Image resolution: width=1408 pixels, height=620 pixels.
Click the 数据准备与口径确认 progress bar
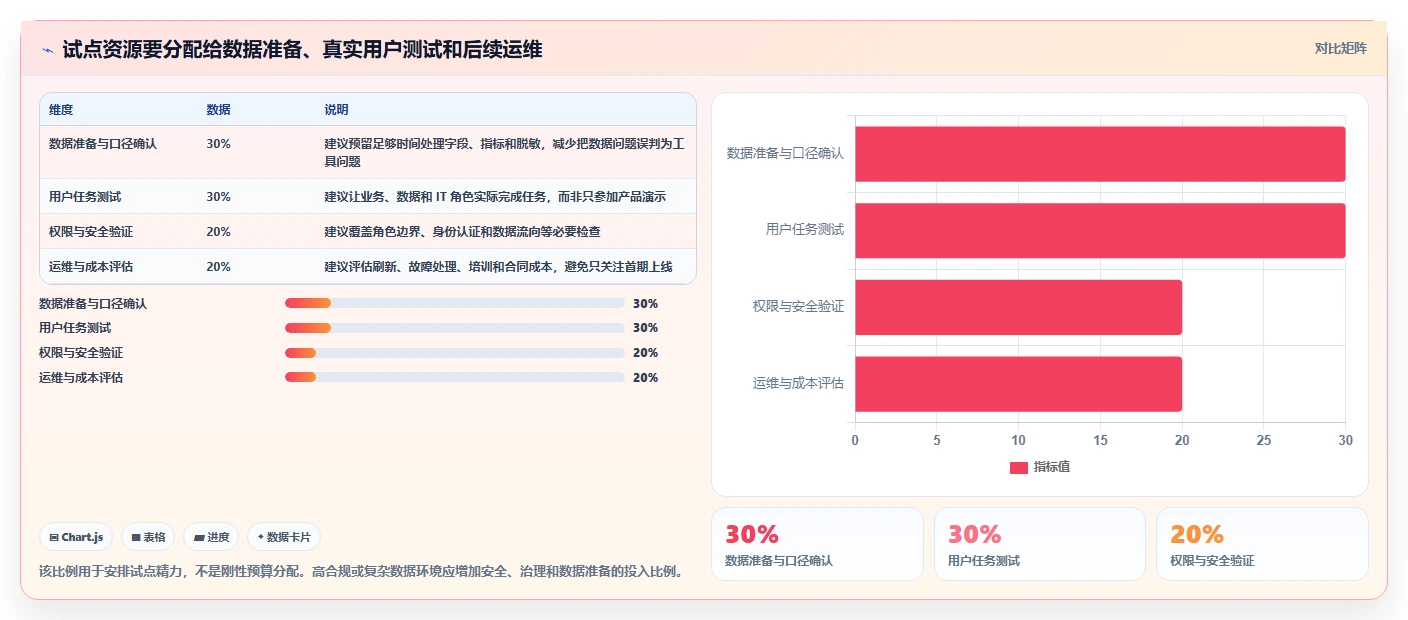click(455, 303)
